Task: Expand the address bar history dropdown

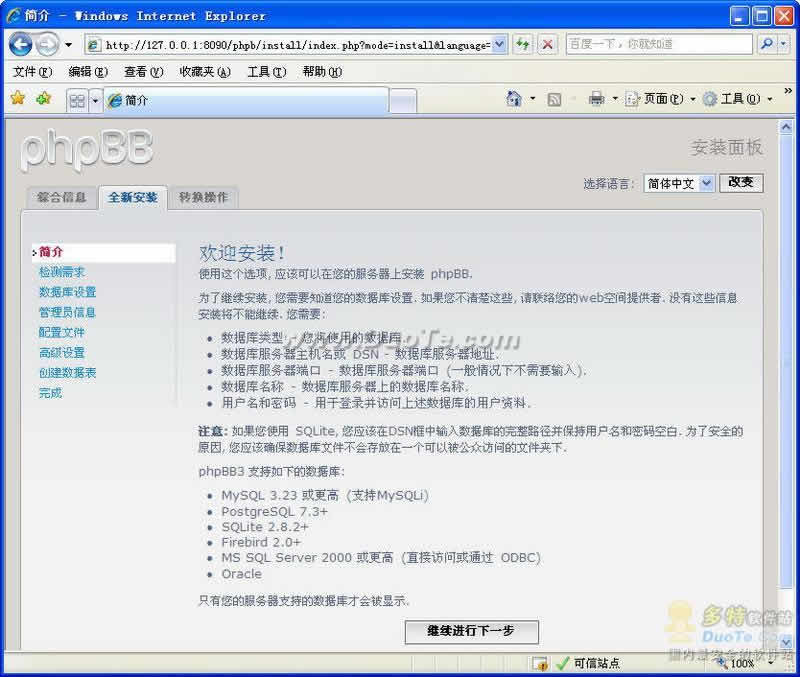Action: tap(499, 44)
